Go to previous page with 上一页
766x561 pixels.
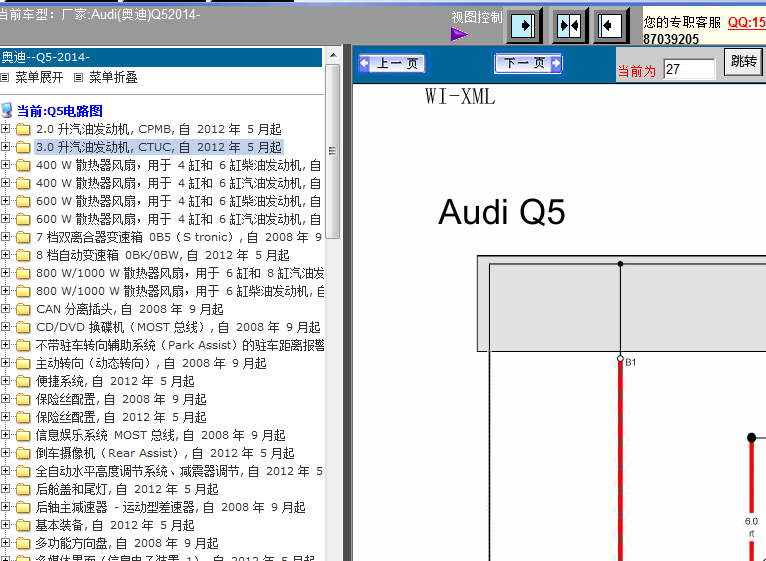pos(392,63)
